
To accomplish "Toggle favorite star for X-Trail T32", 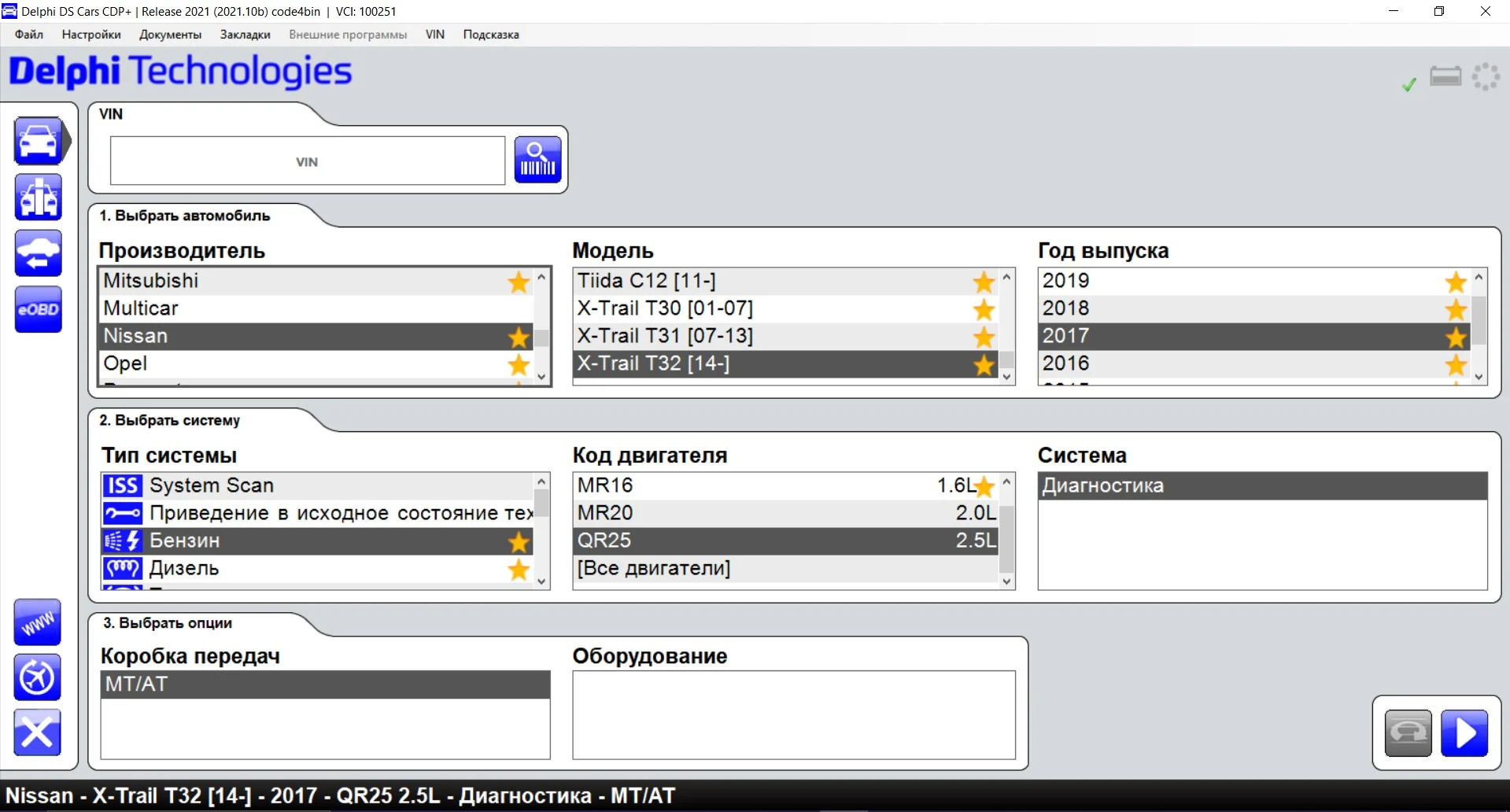I will click(984, 364).
